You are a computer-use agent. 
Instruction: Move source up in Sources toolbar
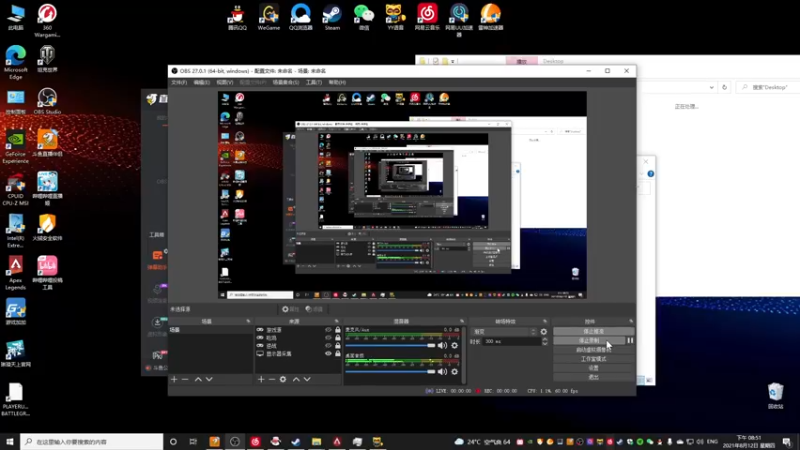[x=296, y=379]
